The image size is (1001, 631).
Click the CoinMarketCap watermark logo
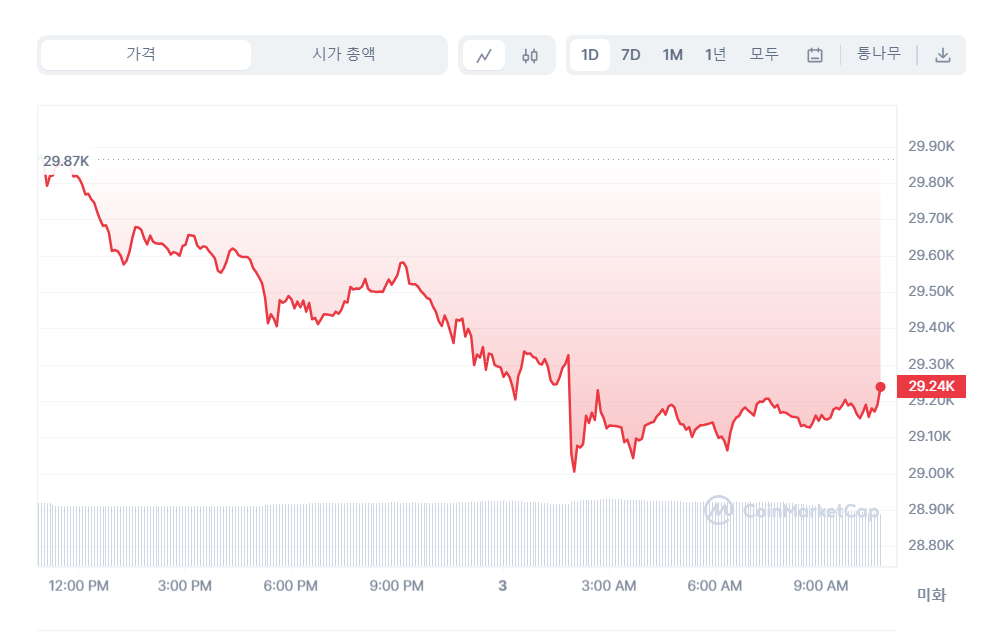click(792, 511)
